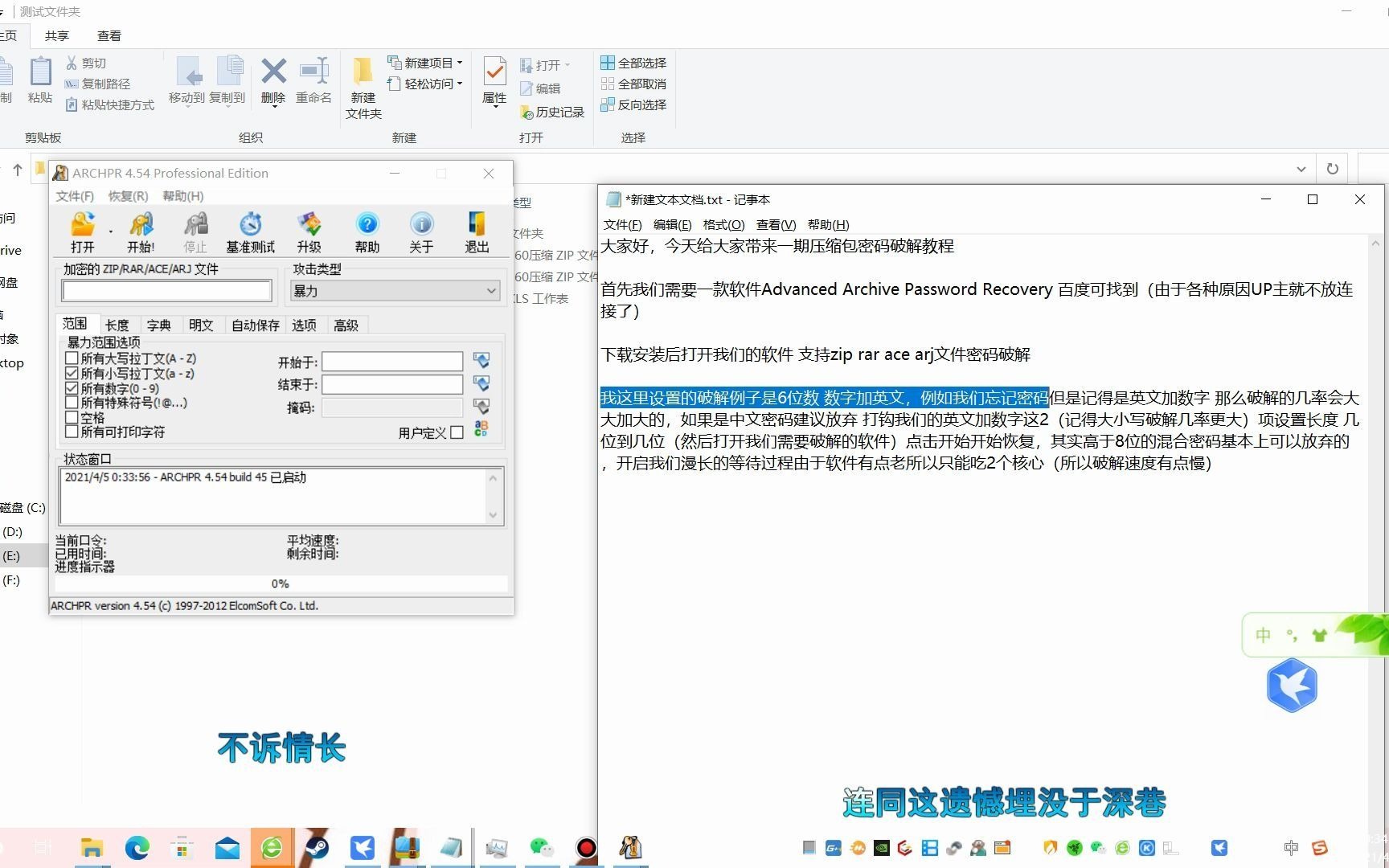Image resolution: width=1389 pixels, height=868 pixels.
Task: Click the Open (打开) icon in ARCHPR toolbar
Action: tap(83, 232)
